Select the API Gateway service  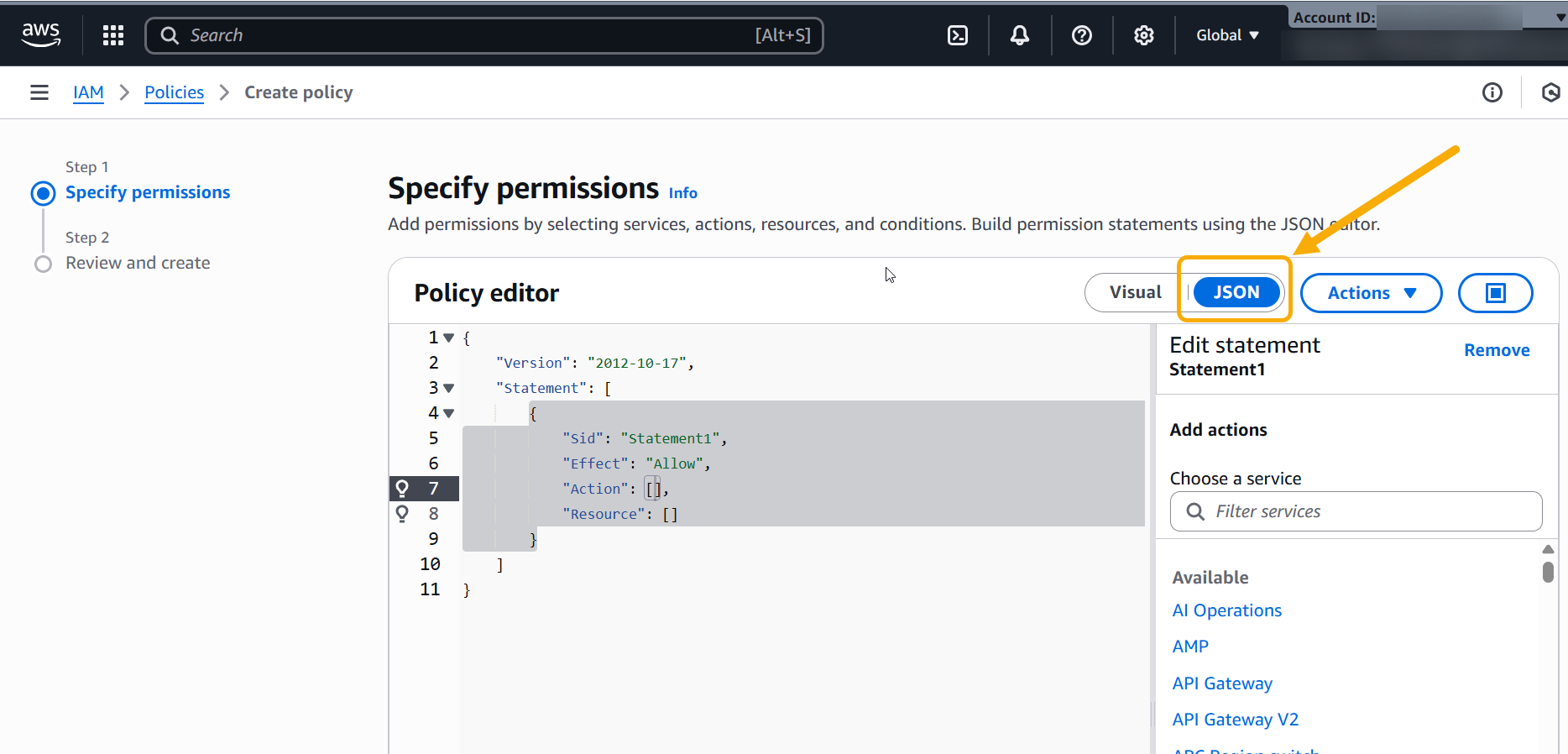[1222, 683]
